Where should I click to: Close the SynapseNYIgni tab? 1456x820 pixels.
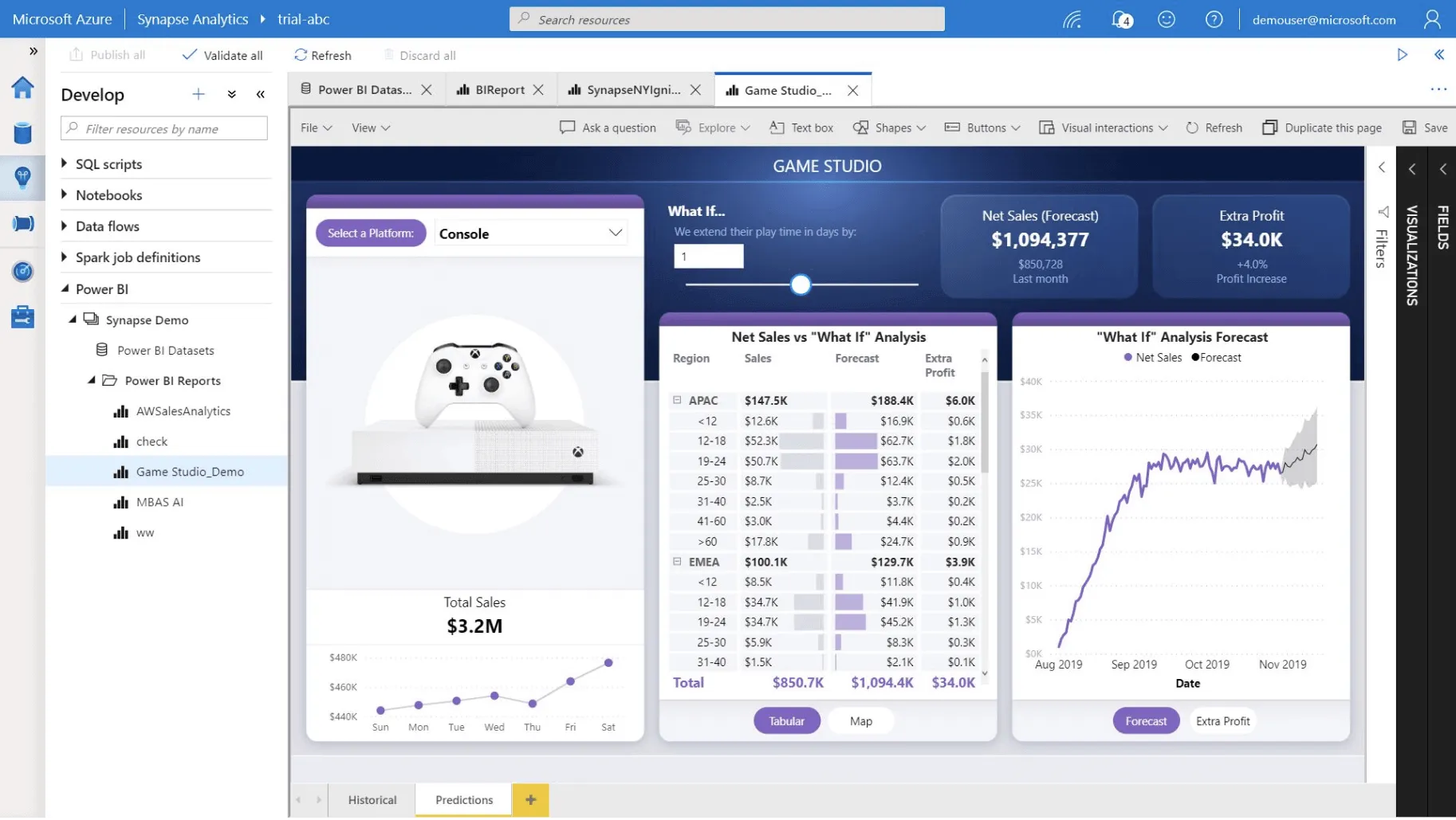pos(695,90)
